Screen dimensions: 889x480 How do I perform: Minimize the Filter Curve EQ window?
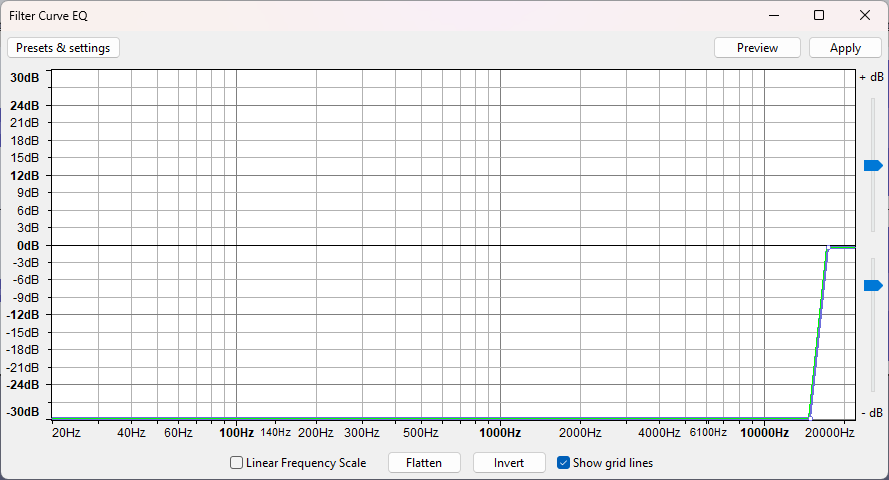click(x=773, y=15)
